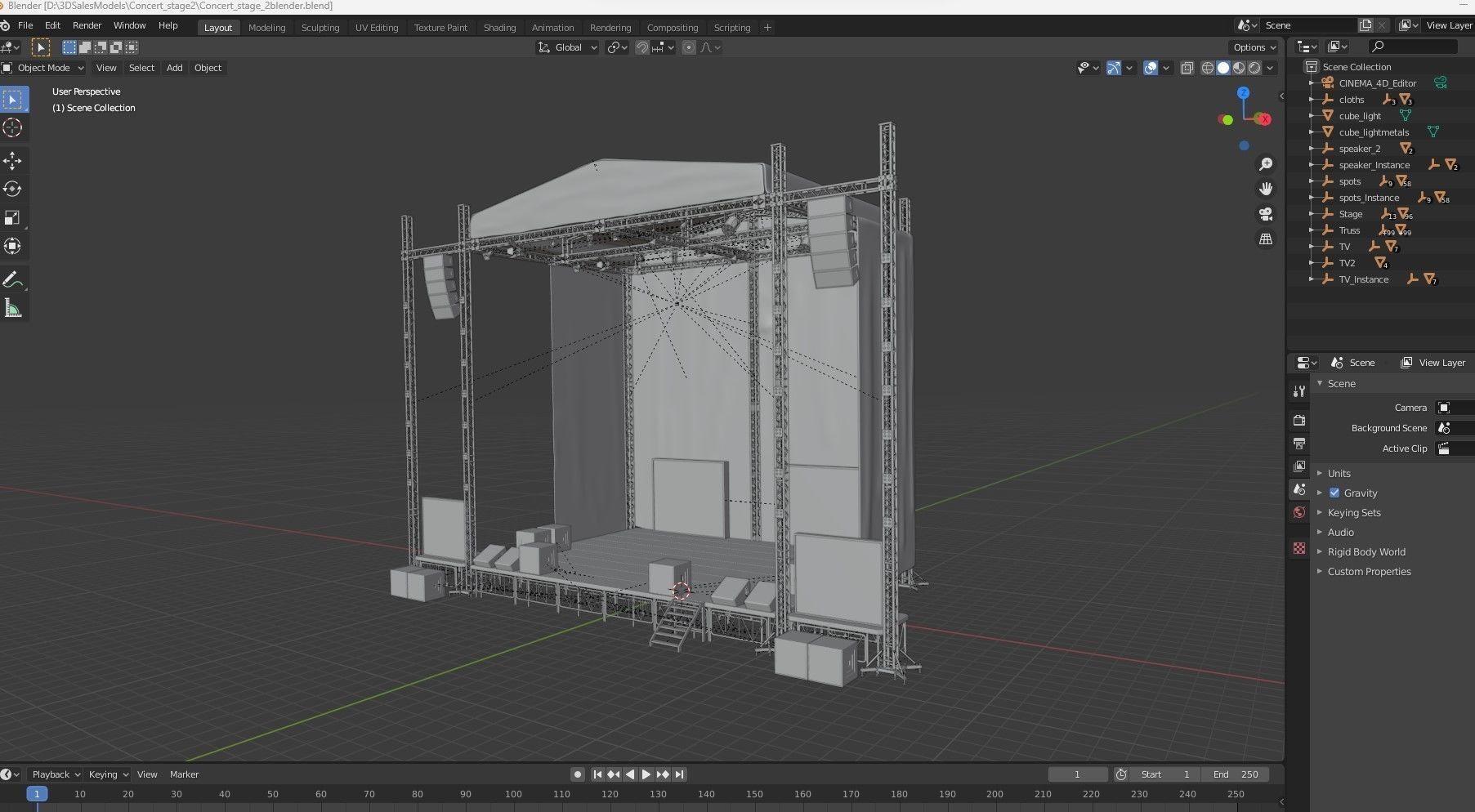Image resolution: width=1475 pixels, height=812 pixels.
Task: Switch to the Shading workspace tab
Action: pos(499,27)
